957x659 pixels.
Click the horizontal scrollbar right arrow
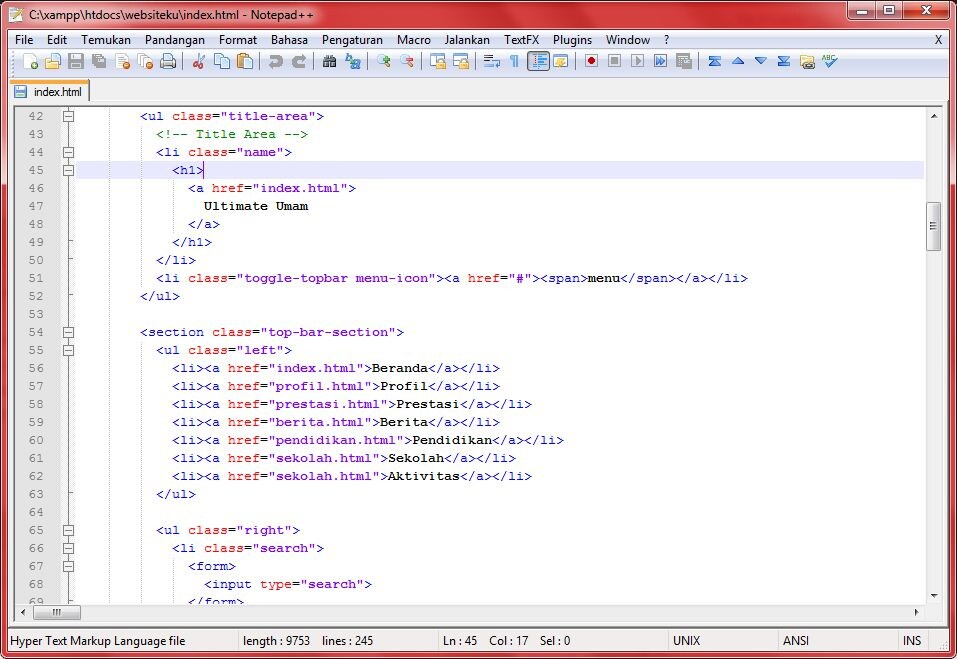click(x=916, y=612)
